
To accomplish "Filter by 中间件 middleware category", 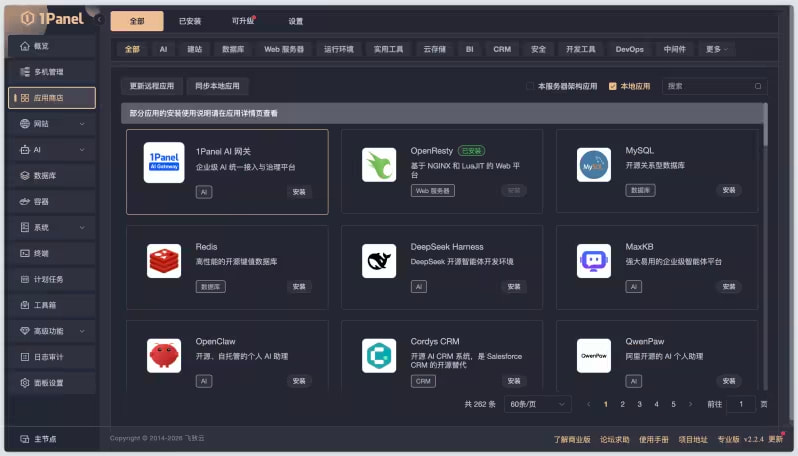I will [674, 49].
